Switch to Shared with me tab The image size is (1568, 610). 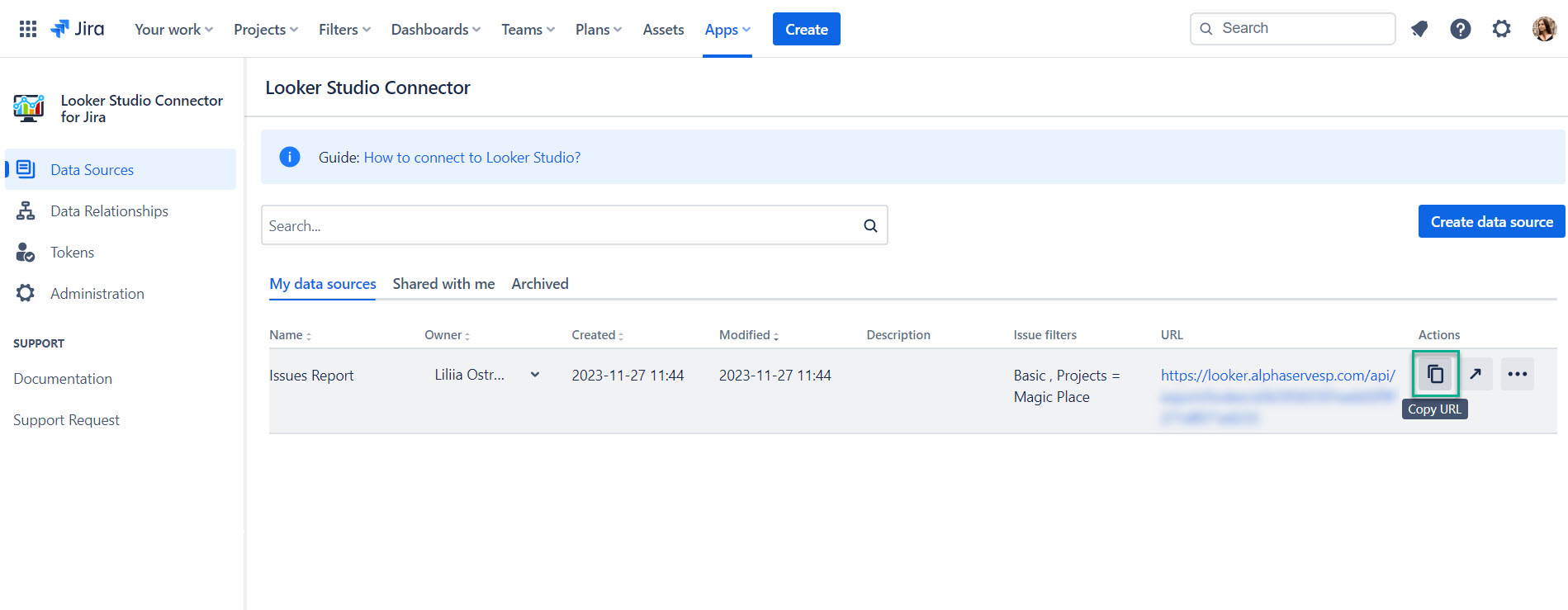click(443, 284)
